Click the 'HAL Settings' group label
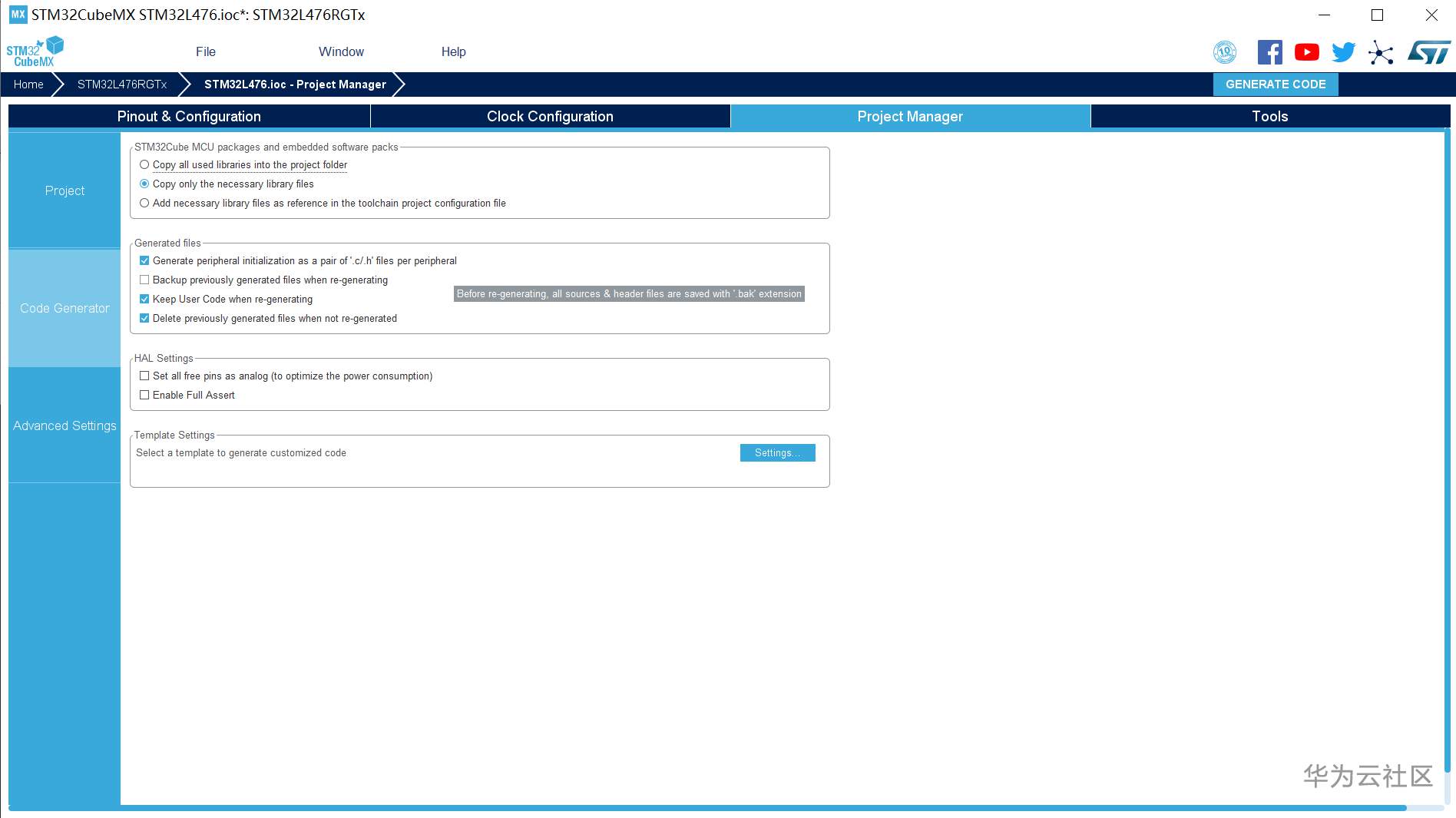The height and width of the screenshot is (818, 1456). (x=164, y=358)
